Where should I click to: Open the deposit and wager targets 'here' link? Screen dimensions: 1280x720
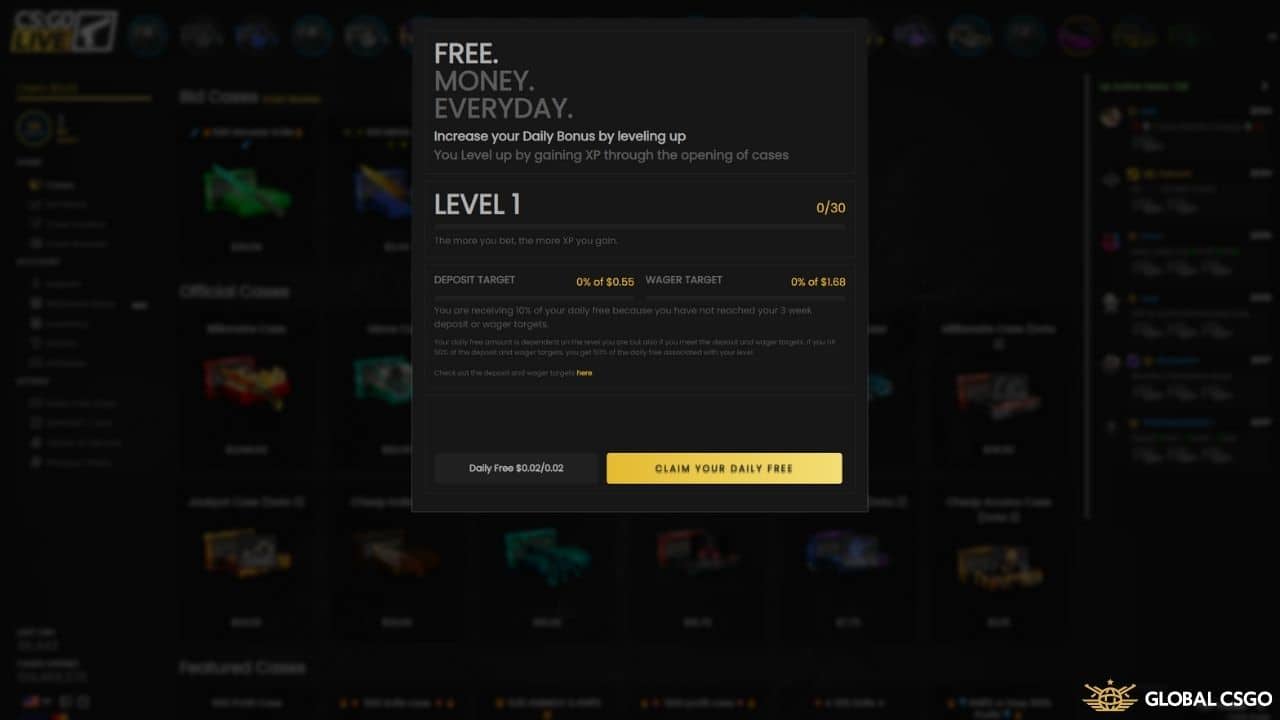(584, 373)
